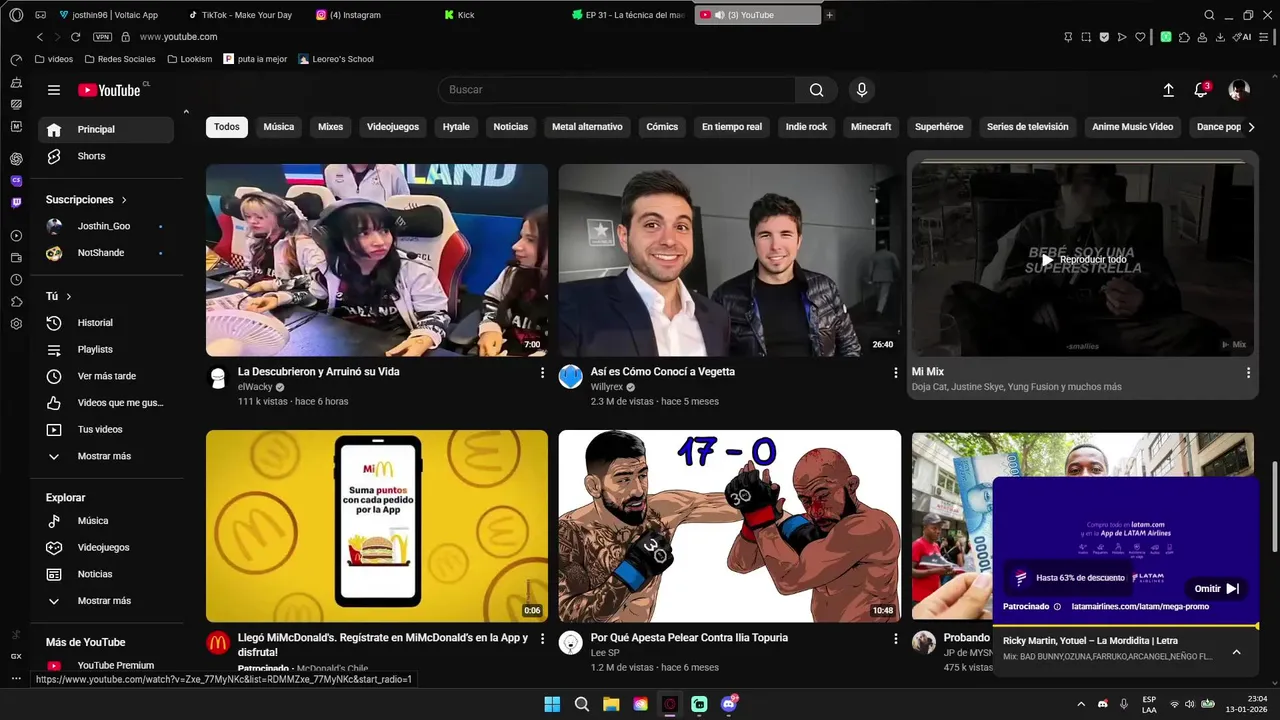Click the ad progress bar in mini player
The image size is (1280, 720).
point(1125,626)
